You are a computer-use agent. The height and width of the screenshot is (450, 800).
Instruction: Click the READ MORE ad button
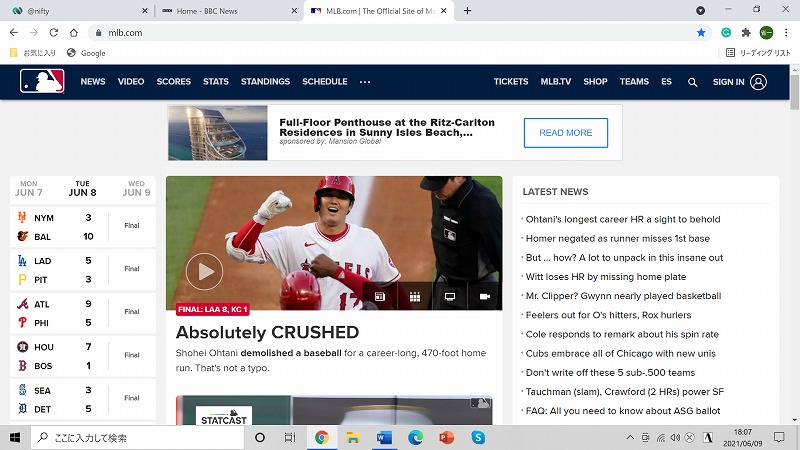click(x=566, y=133)
